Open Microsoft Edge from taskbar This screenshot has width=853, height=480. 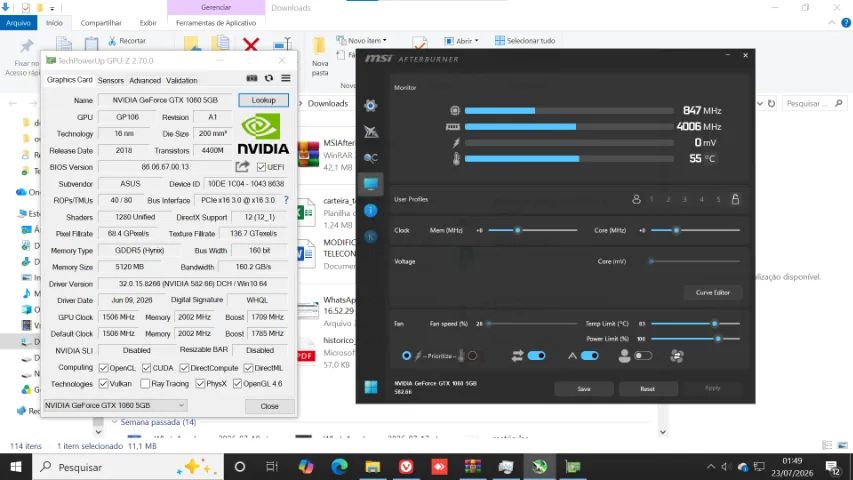point(339,467)
